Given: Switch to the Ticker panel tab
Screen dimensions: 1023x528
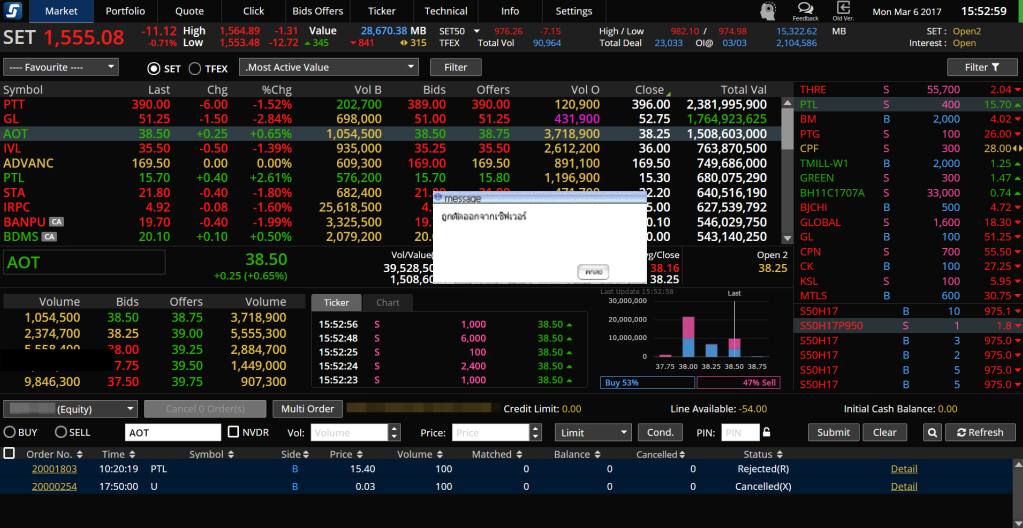Looking at the screenshot, I should pos(337,303).
